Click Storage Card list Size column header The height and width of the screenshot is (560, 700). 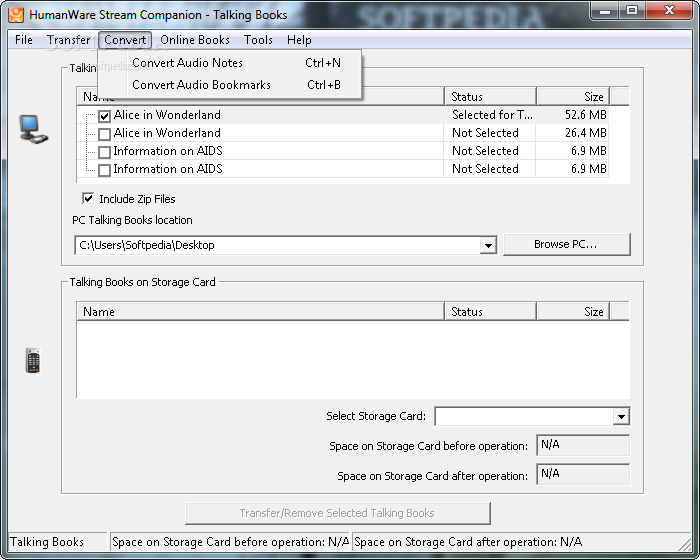pos(573,311)
